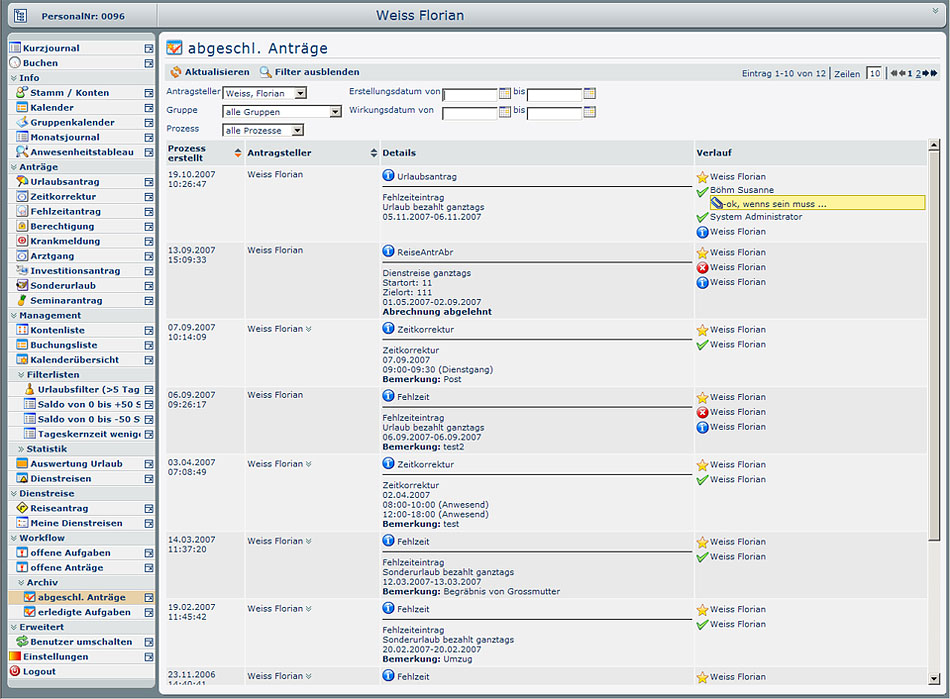Open Kurzjournal in new window icon
Viewport: 950px width, 699px height.
coord(149,48)
